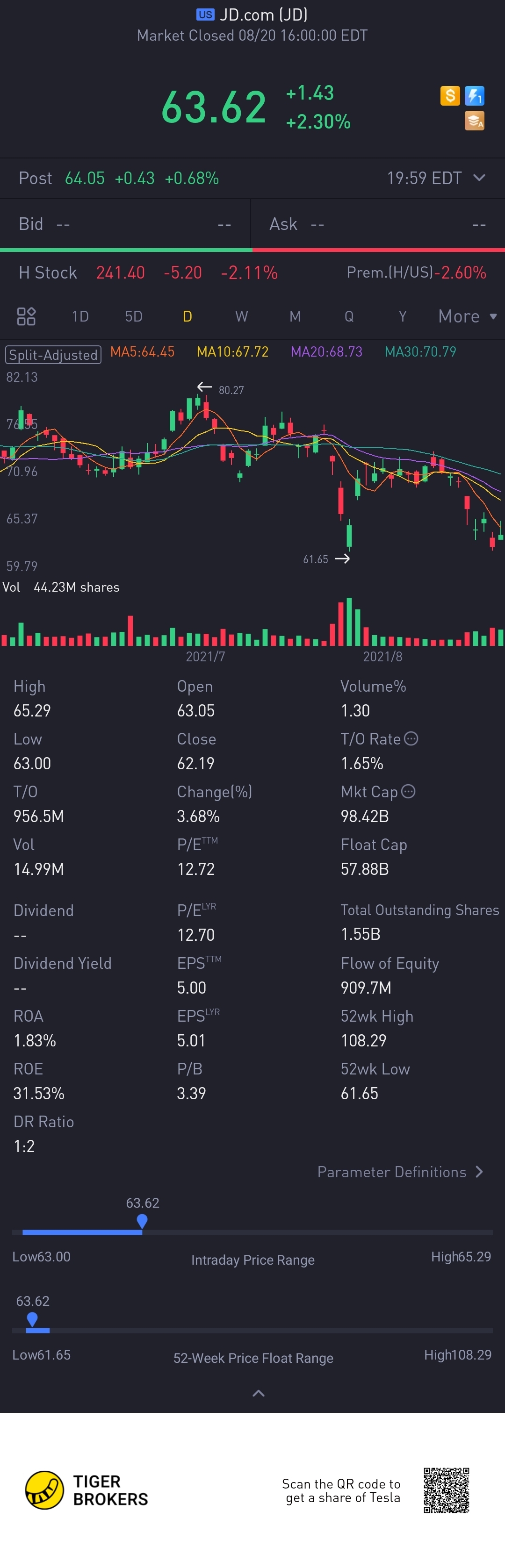Tap the blue lightning bolt badge
Image resolution: width=505 pixels, height=1568 pixels.
(475, 95)
